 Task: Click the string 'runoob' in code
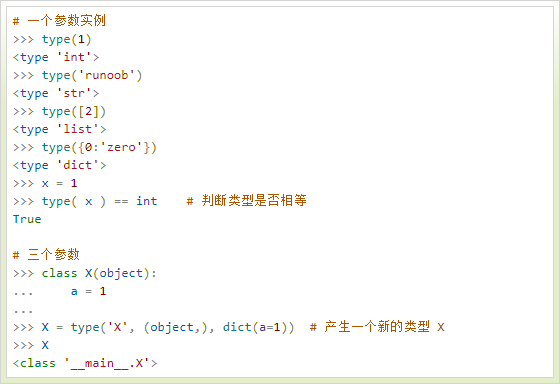point(106,75)
